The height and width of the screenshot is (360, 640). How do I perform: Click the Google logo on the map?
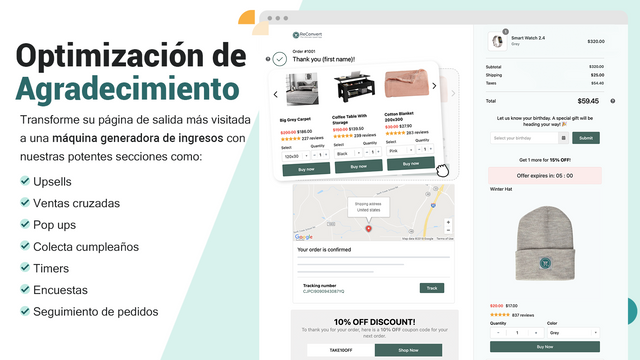click(304, 237)
